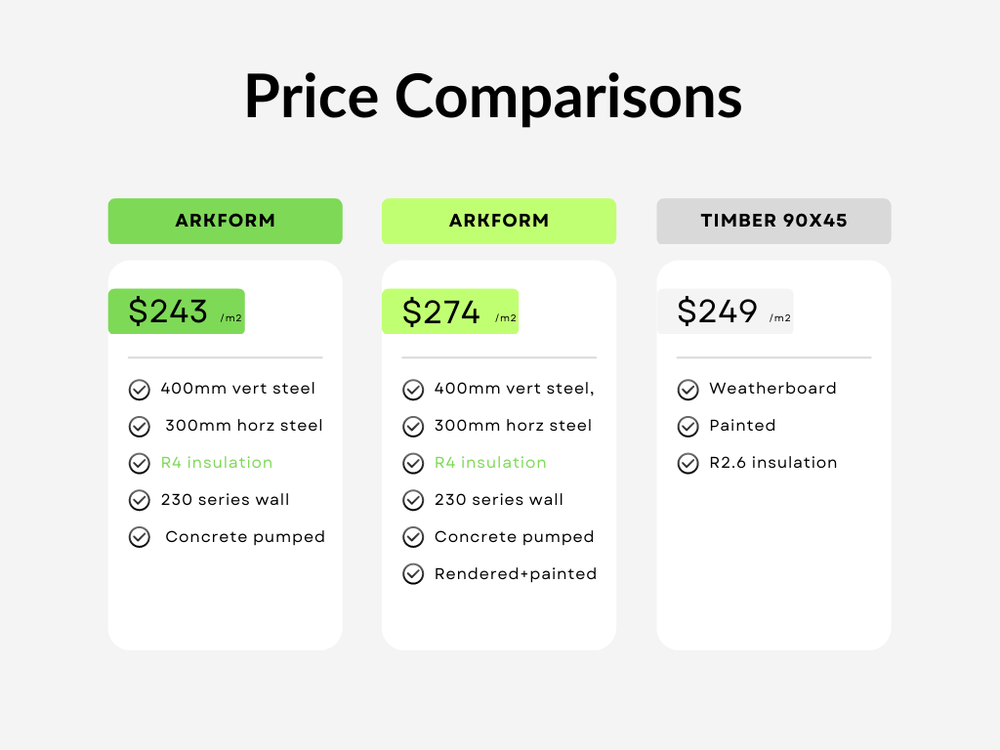Toggle Concrete pumped check in $243 card
Image resolution: width=1000 pixels, height=750 pixels.
point(139,537)
